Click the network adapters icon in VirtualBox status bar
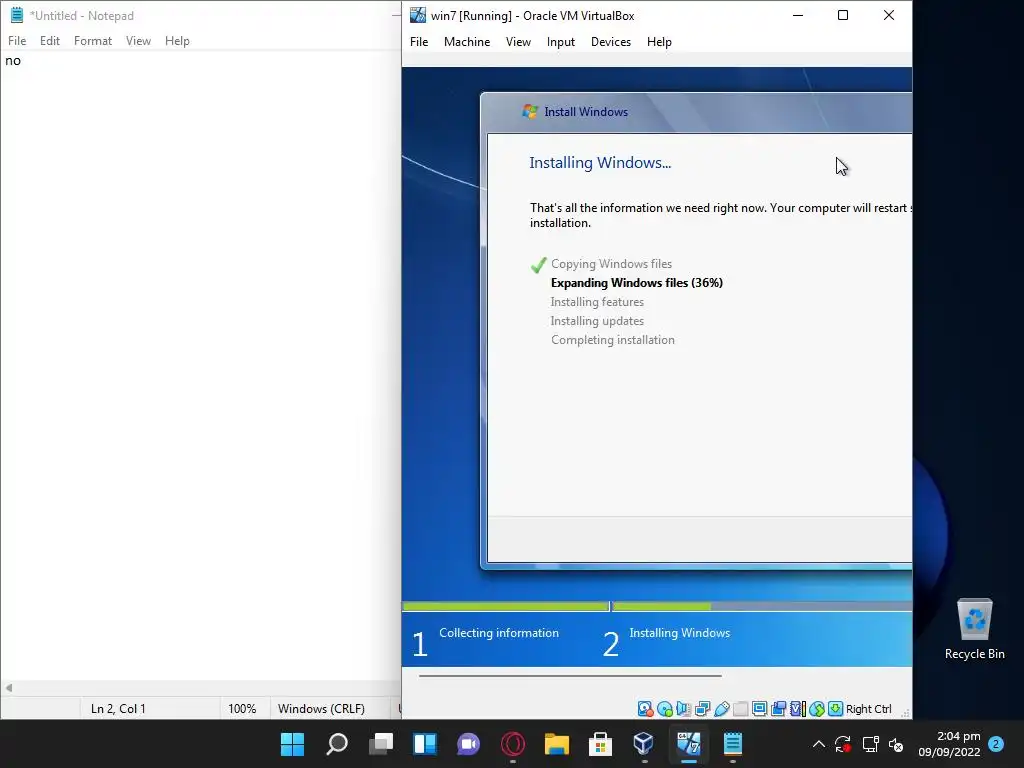The height and width of the screenshot is (768, 1024). coord(703,709)
